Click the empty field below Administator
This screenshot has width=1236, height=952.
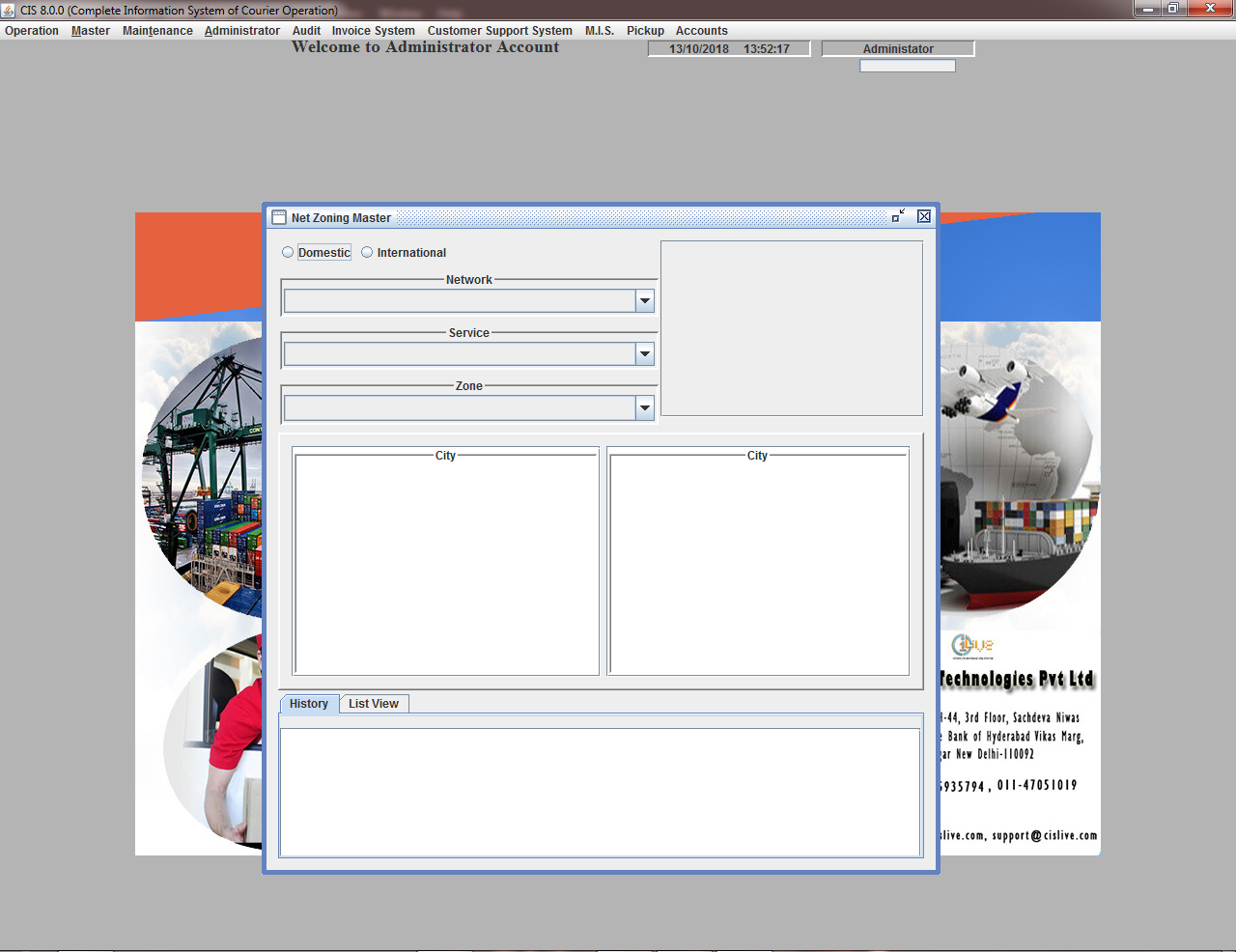907,66
